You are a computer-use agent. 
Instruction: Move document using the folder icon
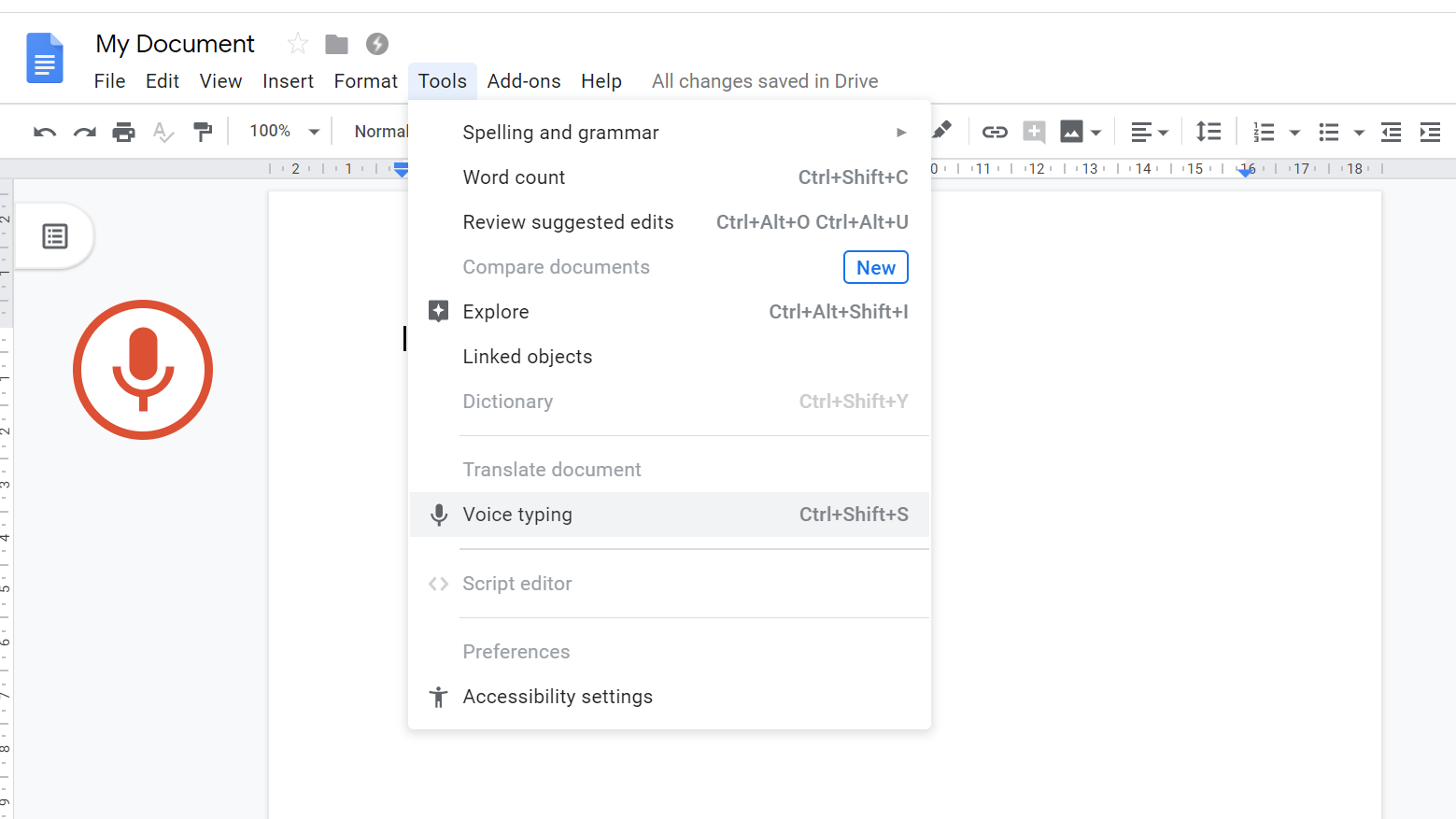pos(336,44)
